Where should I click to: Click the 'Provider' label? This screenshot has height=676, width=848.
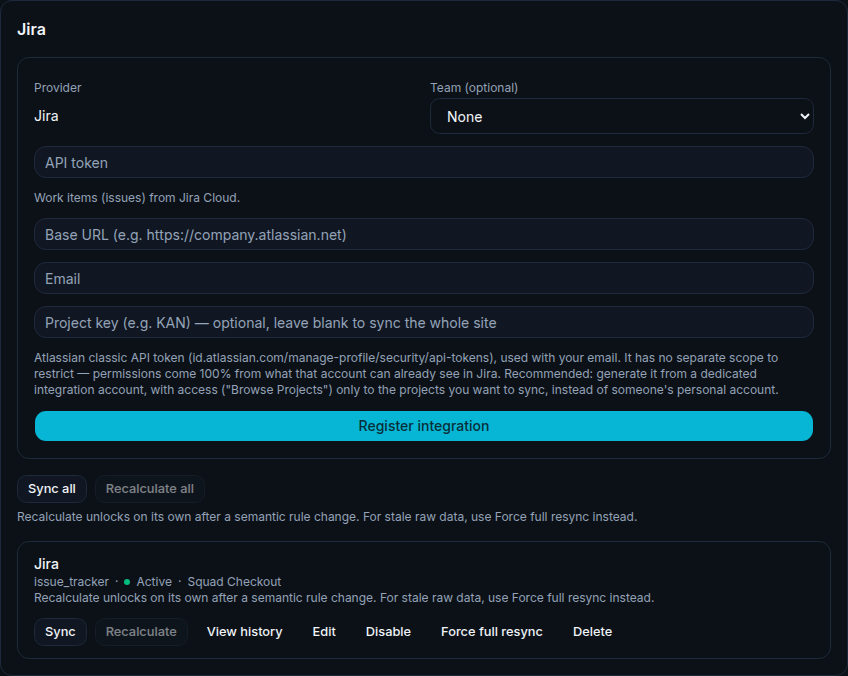(58, 88)
